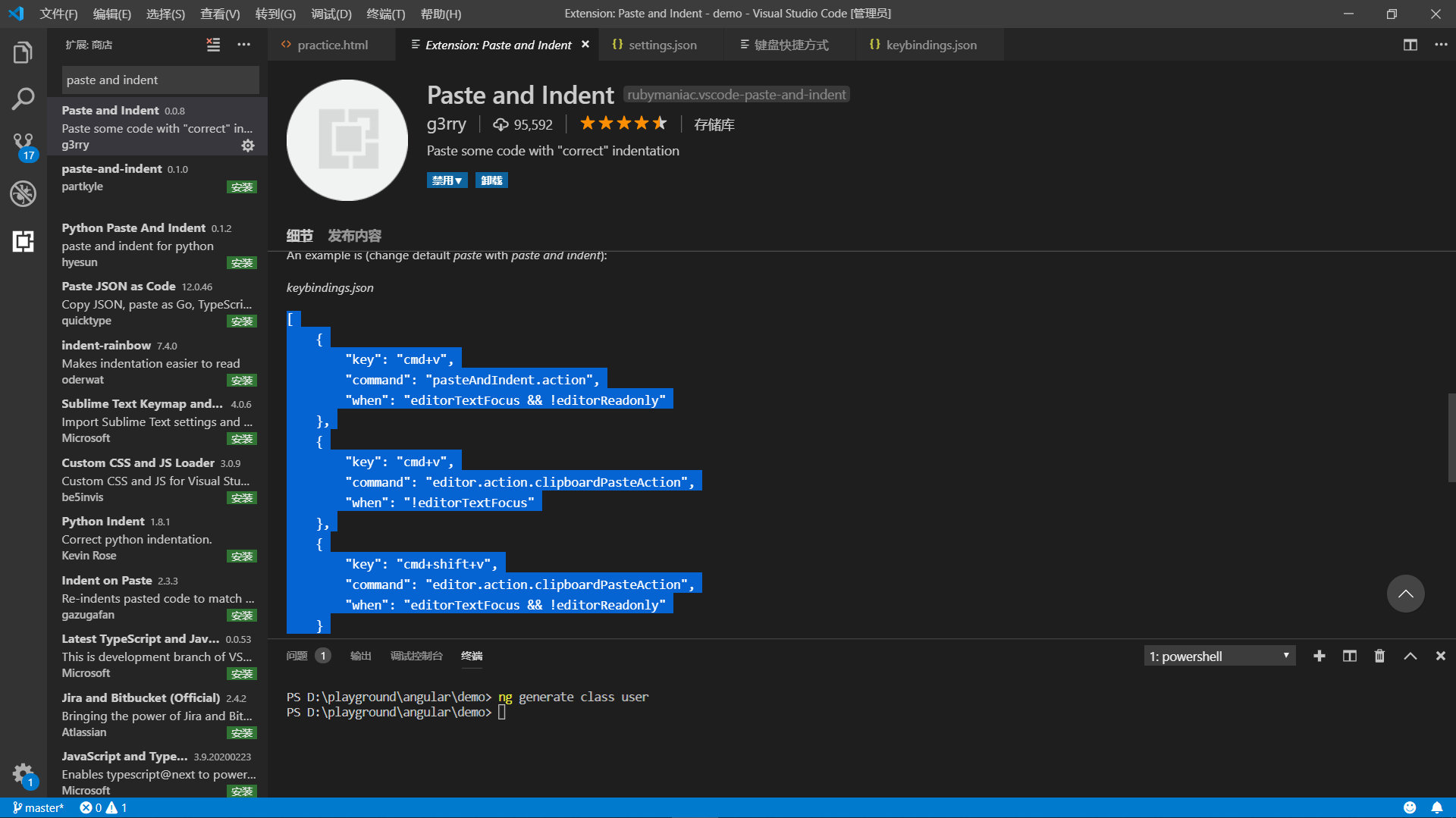Toggle maximize the terminal panel
Image resolution: width=1456 pixels, height=818 pixels.
coord(1409,656)
